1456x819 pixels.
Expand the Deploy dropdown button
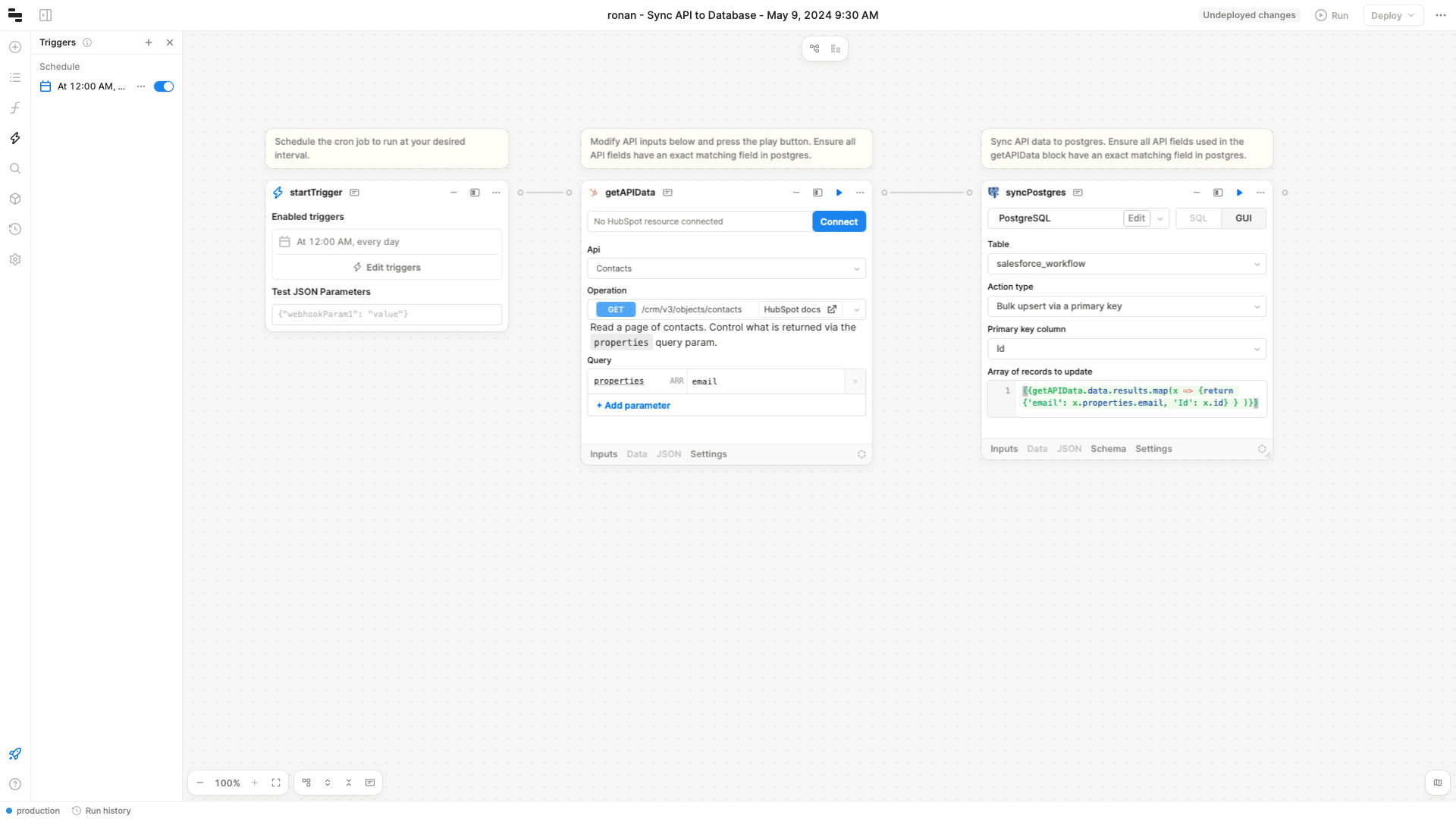pos(1394,15)
